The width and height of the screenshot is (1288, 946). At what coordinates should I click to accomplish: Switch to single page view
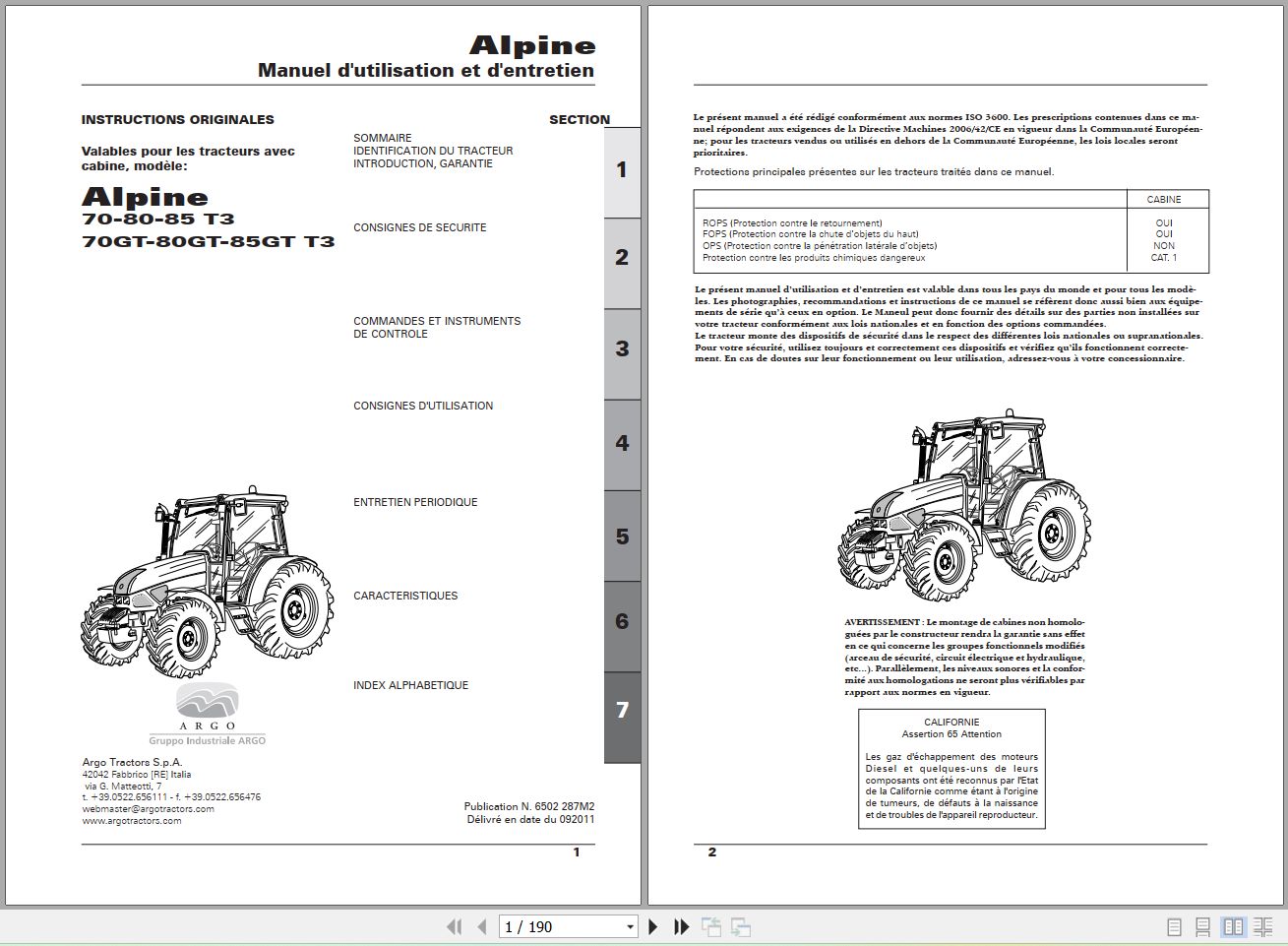pyautogui.click(x=1174, y=926)
